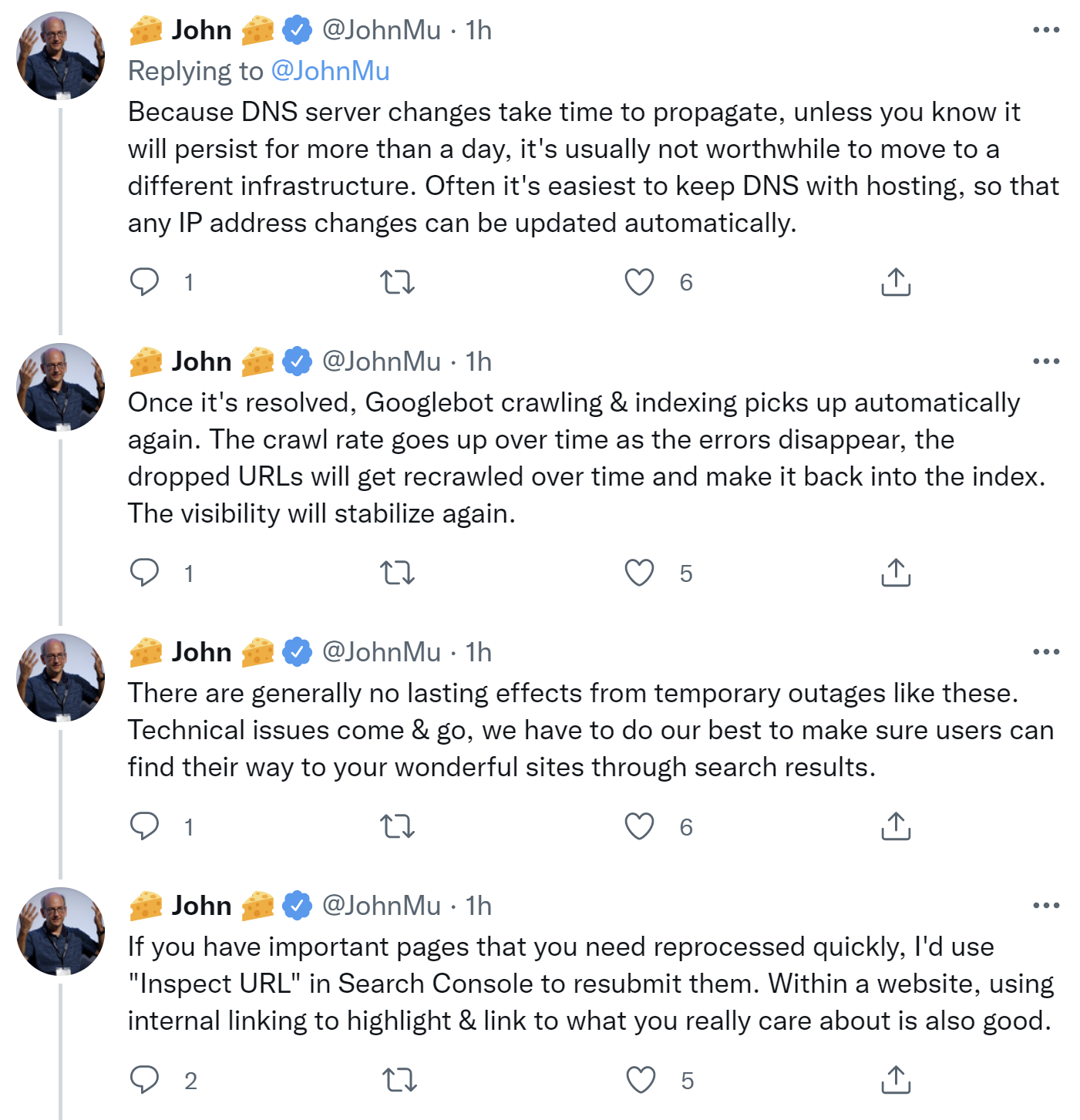1080x1120 pixels.
Task: Open more options on temporary outages tweet
Action: [x=1046, y=651]
